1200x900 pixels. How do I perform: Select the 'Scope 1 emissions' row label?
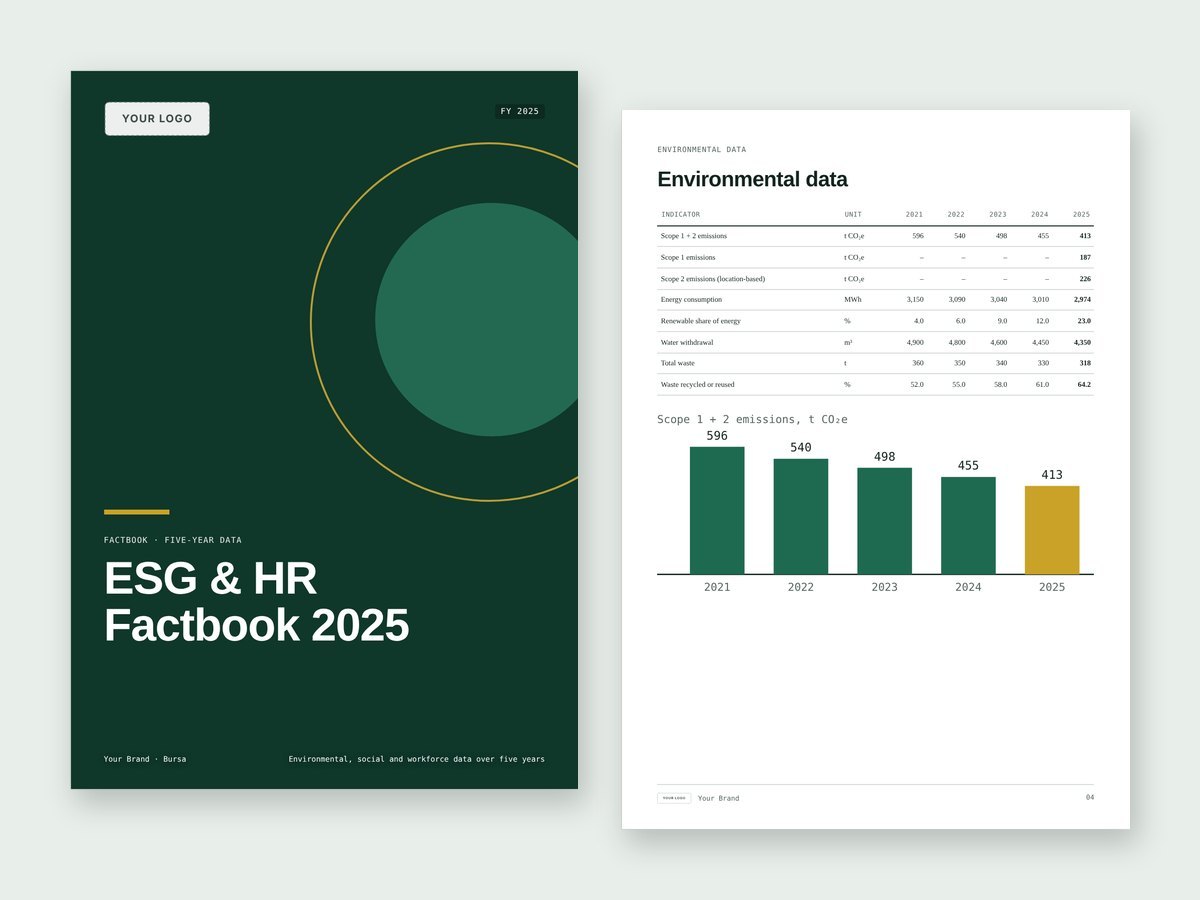(688, 257)
